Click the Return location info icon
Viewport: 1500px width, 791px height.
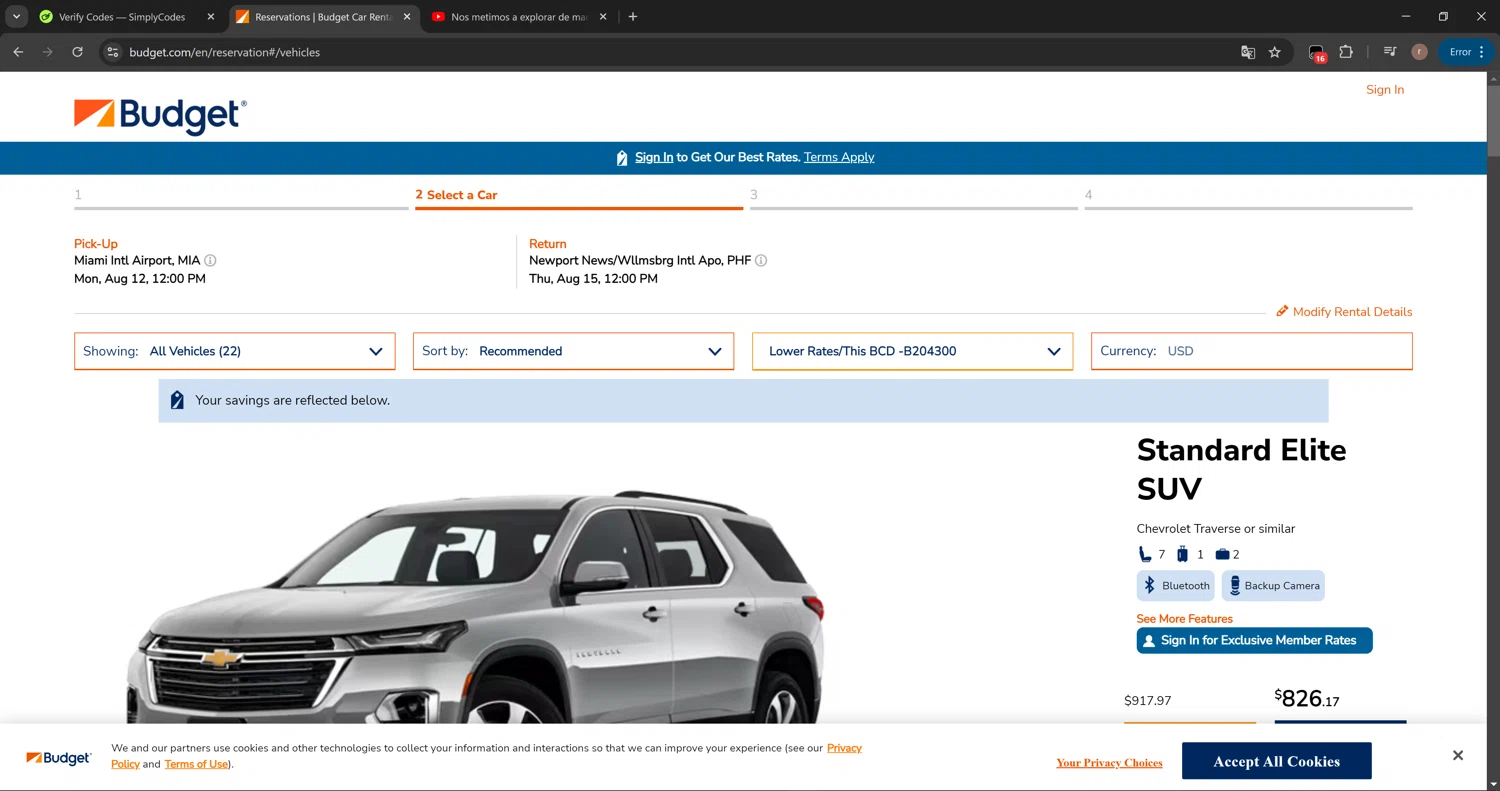(761, 260)
